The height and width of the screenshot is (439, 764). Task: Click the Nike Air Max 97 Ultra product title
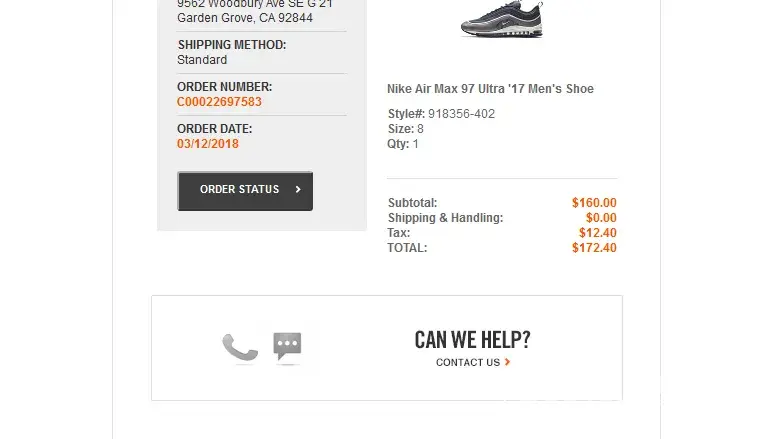(490, 89)
